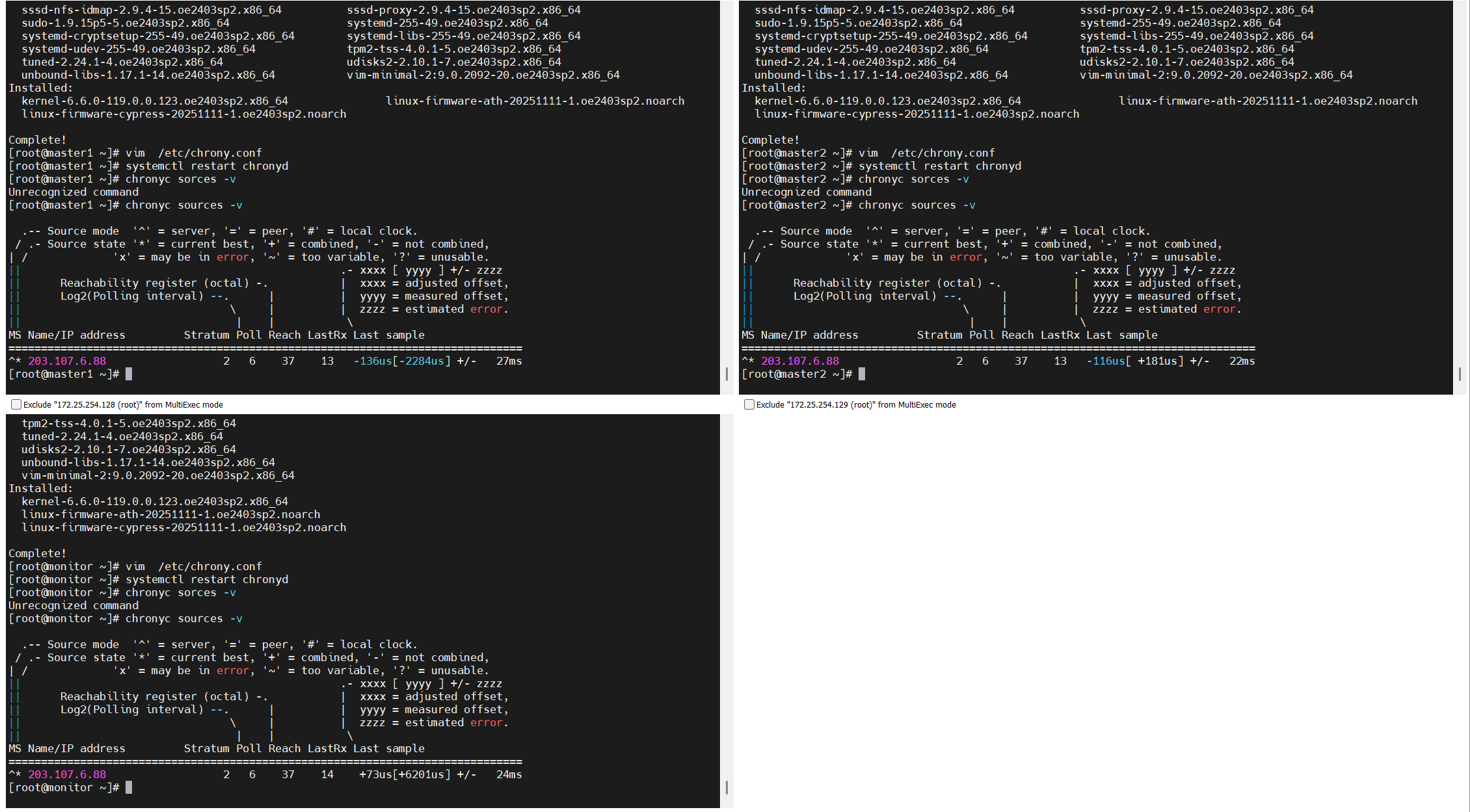Click scrollbar thumb of master1 terminal
1470x812 pixels.
click(727, 374)
